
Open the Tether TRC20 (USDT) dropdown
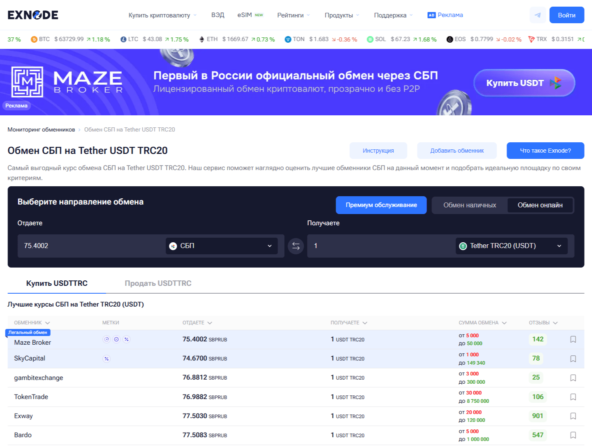click(512, 246)
